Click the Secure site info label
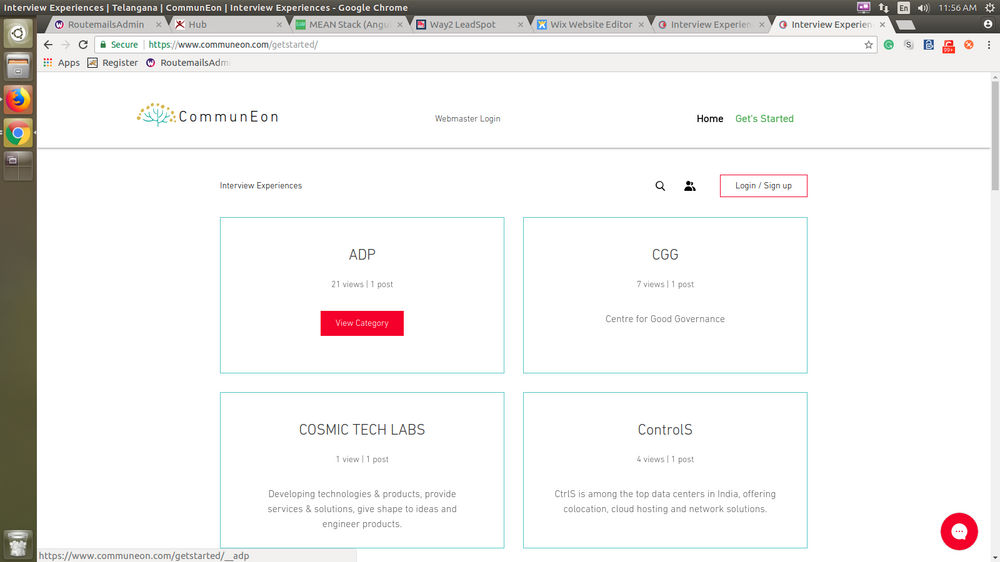1000x562 pixels. (x=119, y=45)
